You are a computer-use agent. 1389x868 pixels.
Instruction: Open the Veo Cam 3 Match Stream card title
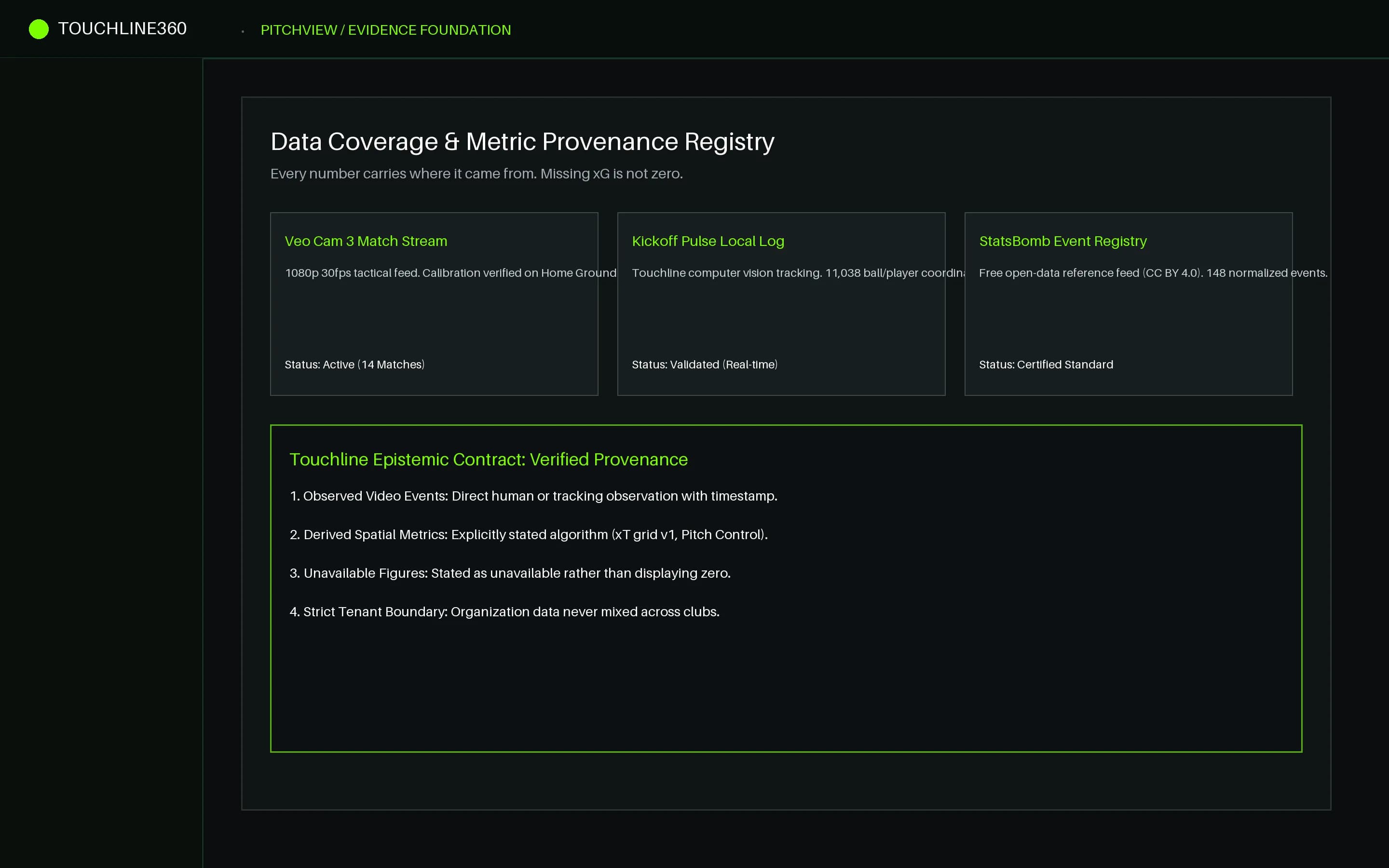click(366, 241)
